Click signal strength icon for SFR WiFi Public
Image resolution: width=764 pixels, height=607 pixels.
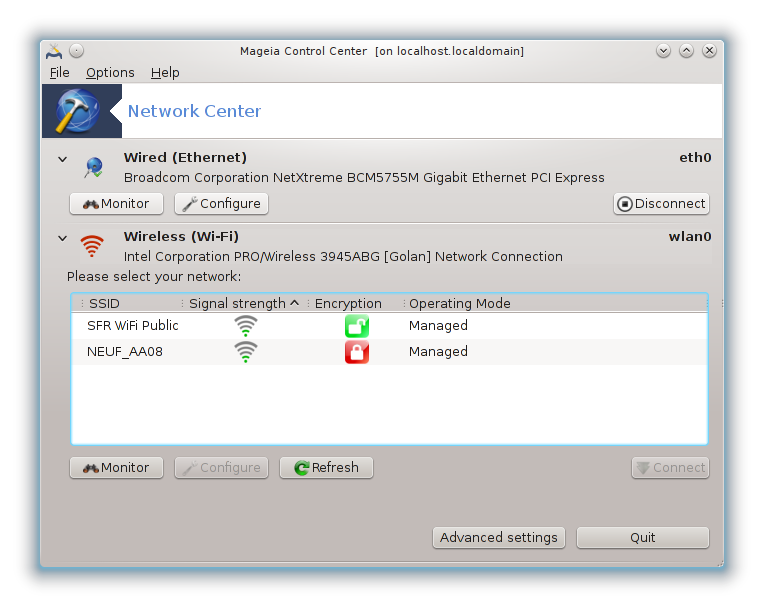click(x=246, y=326)
